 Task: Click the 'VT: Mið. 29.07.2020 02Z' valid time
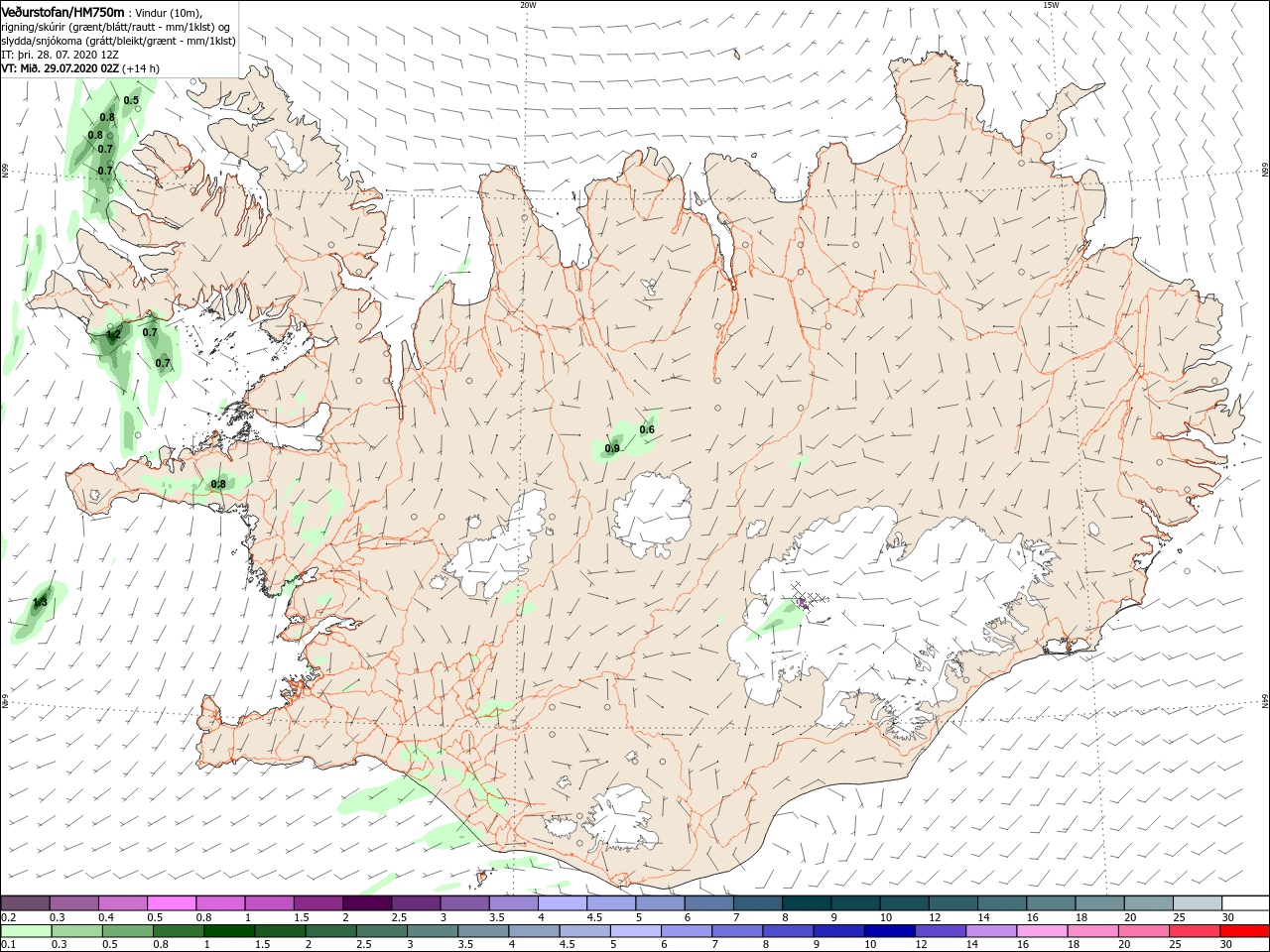[x=60, y=68]
